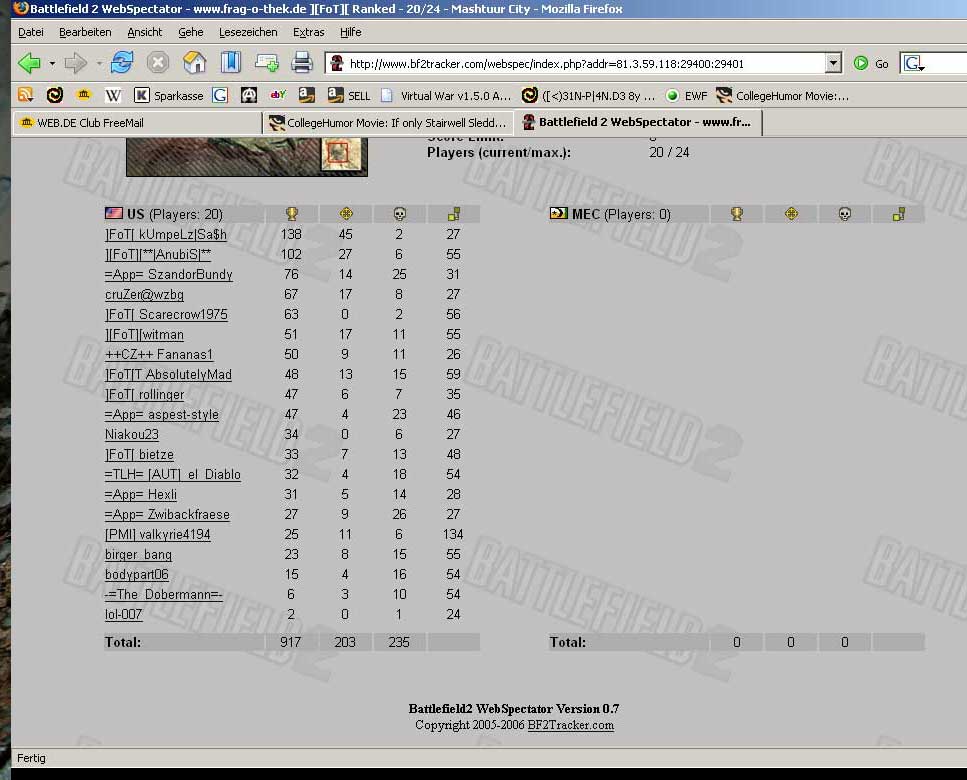The width and height of the screenshot is (967, 780).
Task: Open player Niakou23 profile
Action: 132,434
